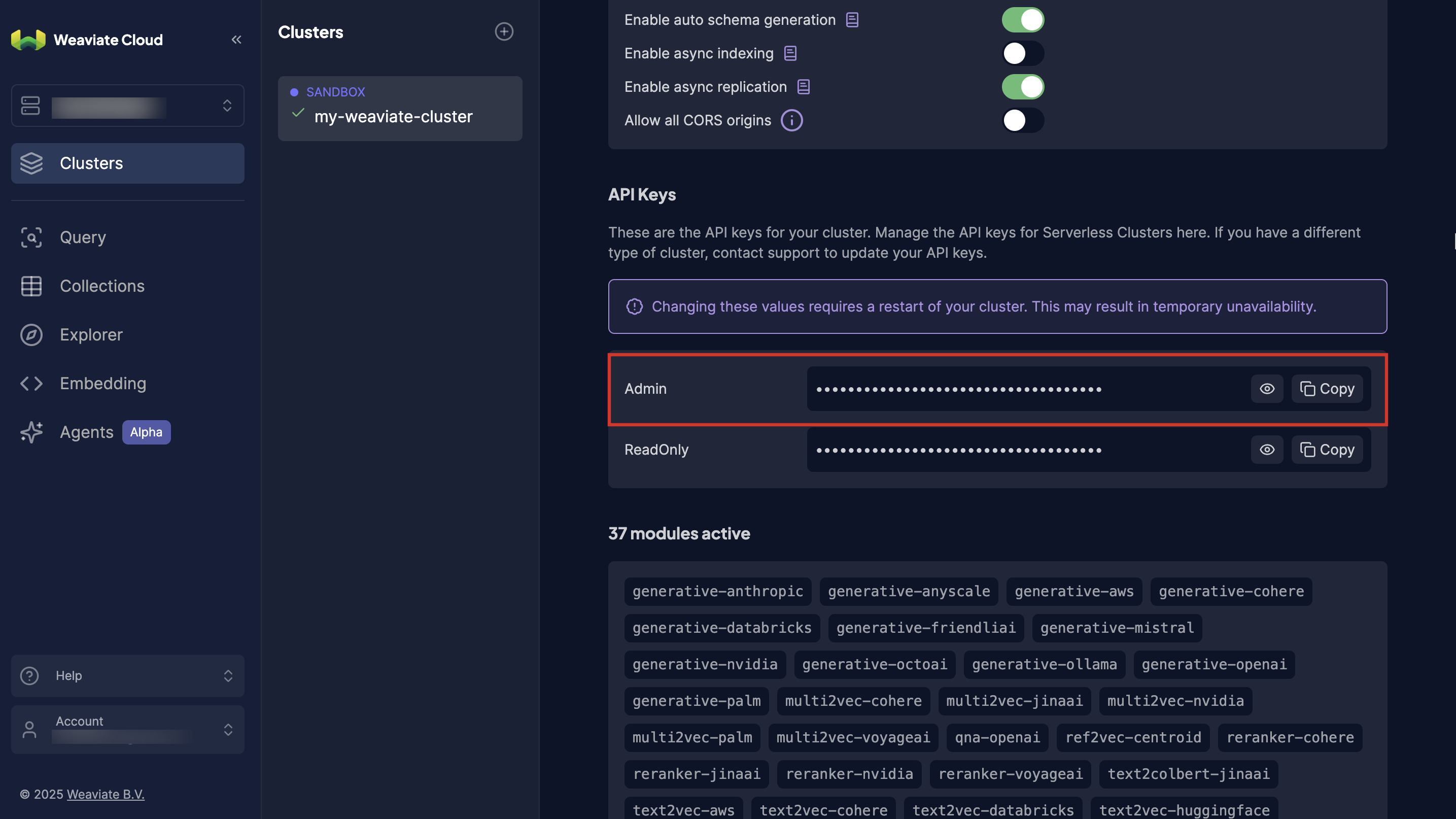This screenshot has height=819, width=1456.
Task: Click the generative-openai module tag
Action: coord(1214,664)
